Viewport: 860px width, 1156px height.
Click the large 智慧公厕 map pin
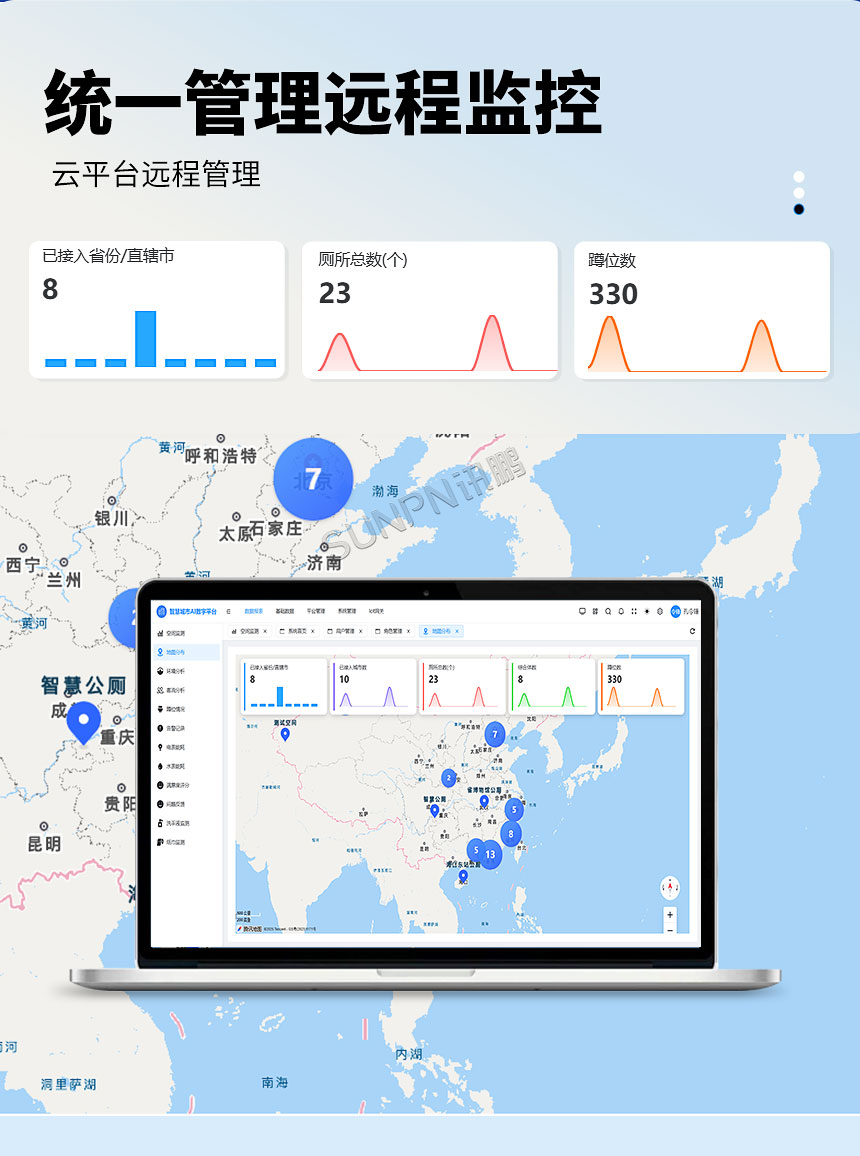pyautogui.click(x=83, y=720)
